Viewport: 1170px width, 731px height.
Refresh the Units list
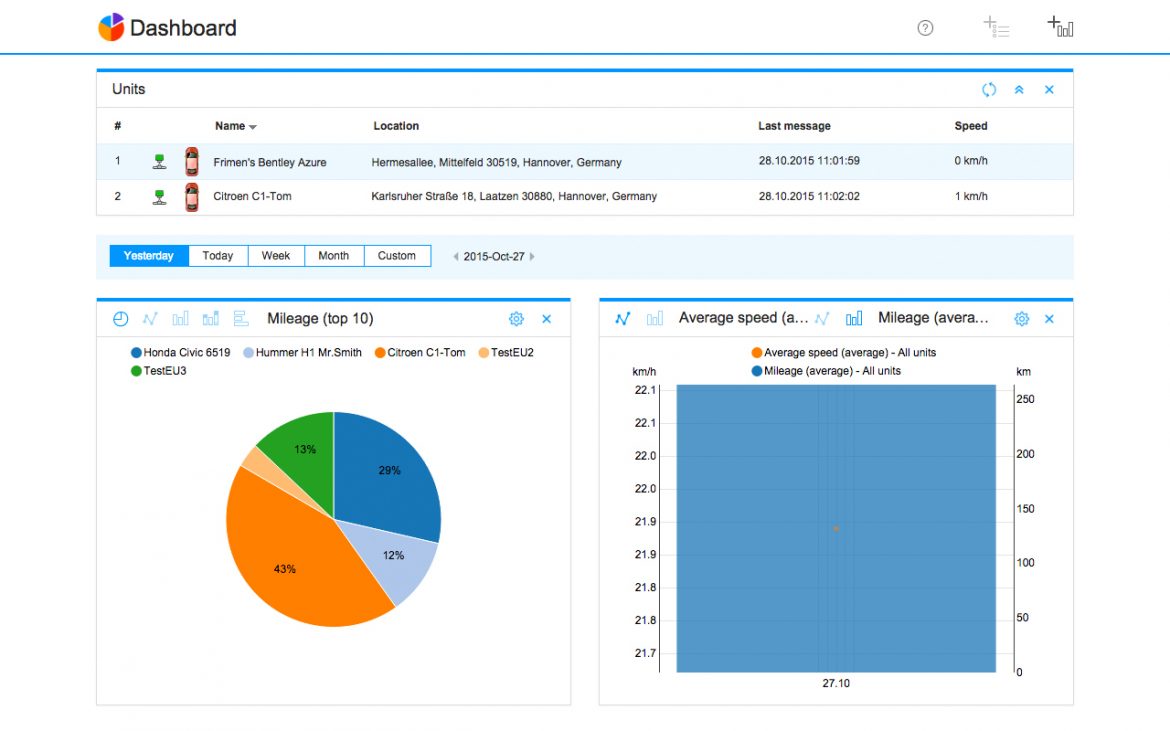tap(989, 89)
